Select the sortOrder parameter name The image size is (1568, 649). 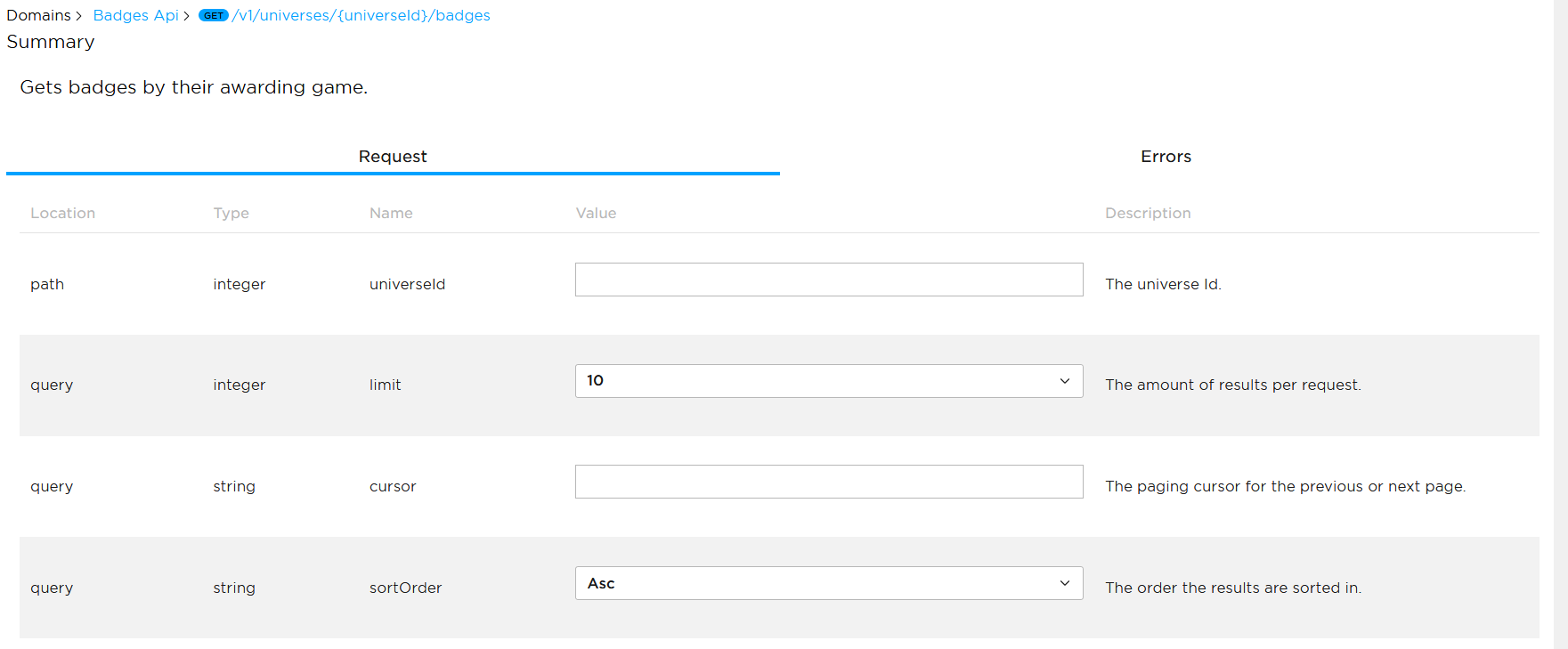(405, 588)
